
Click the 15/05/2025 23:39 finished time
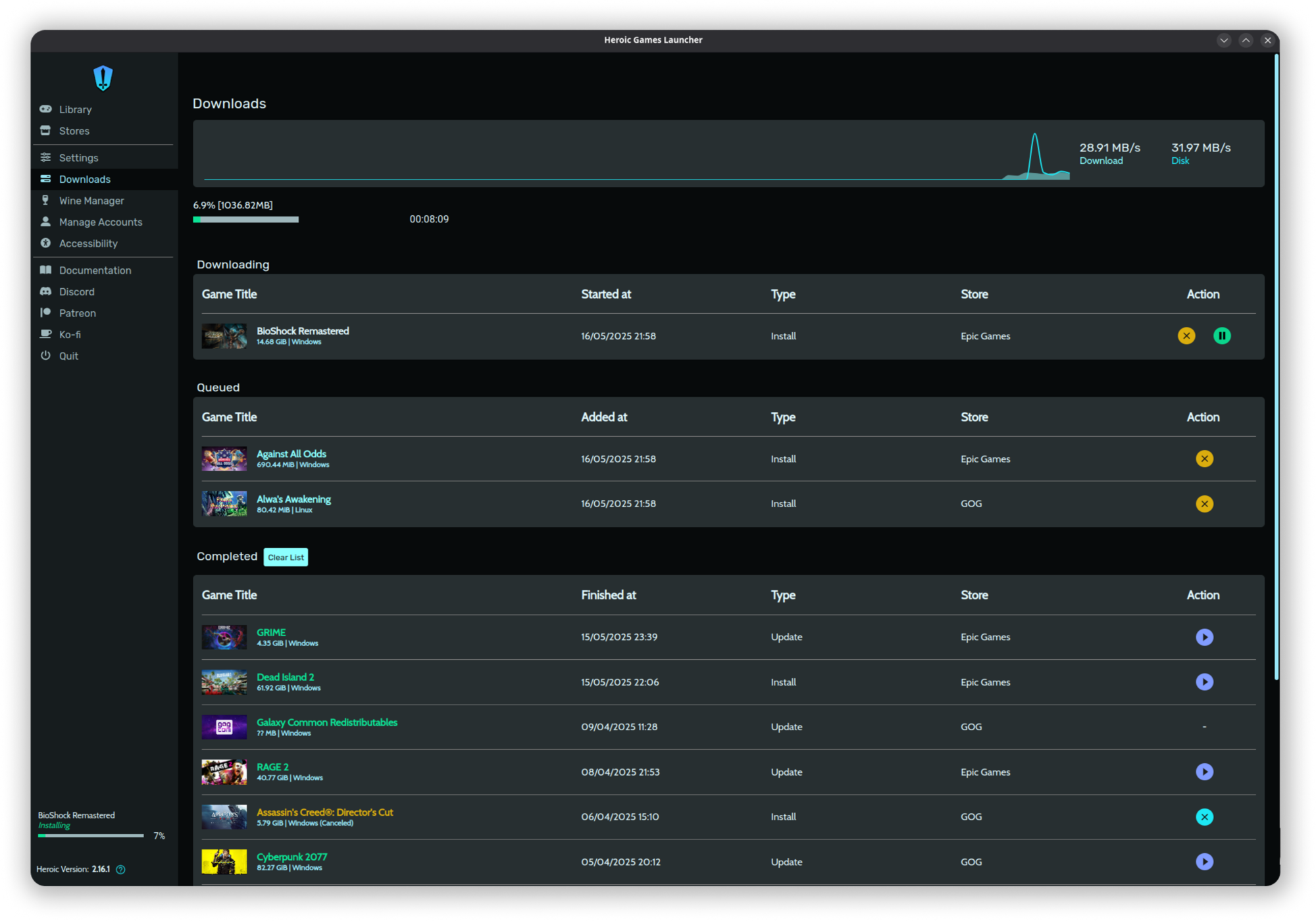(x=619, y=637)
